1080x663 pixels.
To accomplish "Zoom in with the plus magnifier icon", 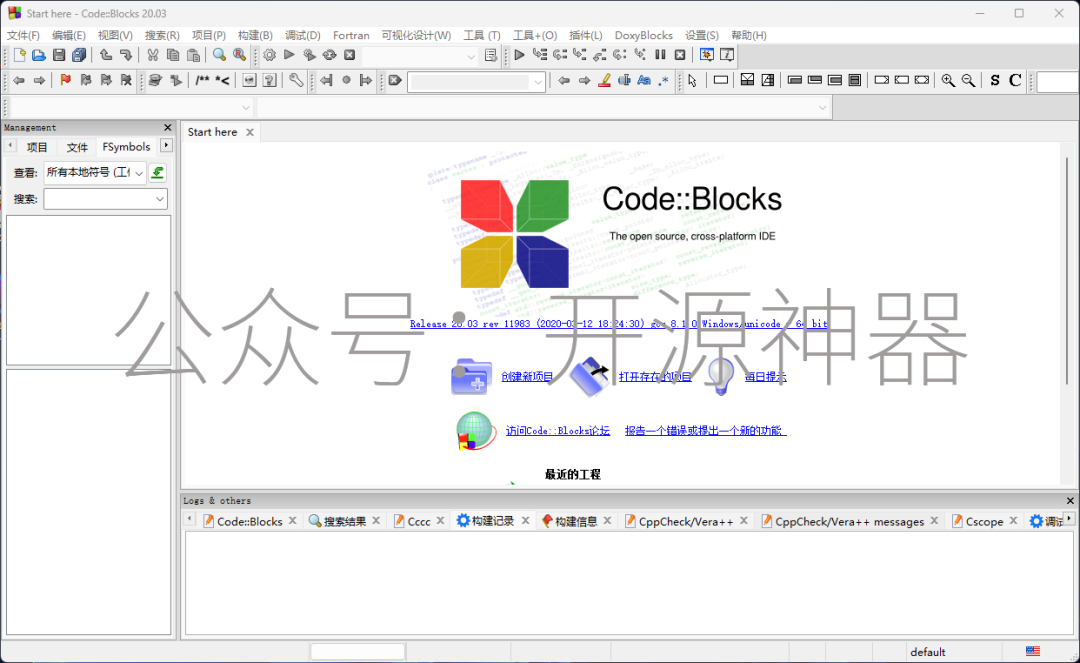I will (948, 81).
